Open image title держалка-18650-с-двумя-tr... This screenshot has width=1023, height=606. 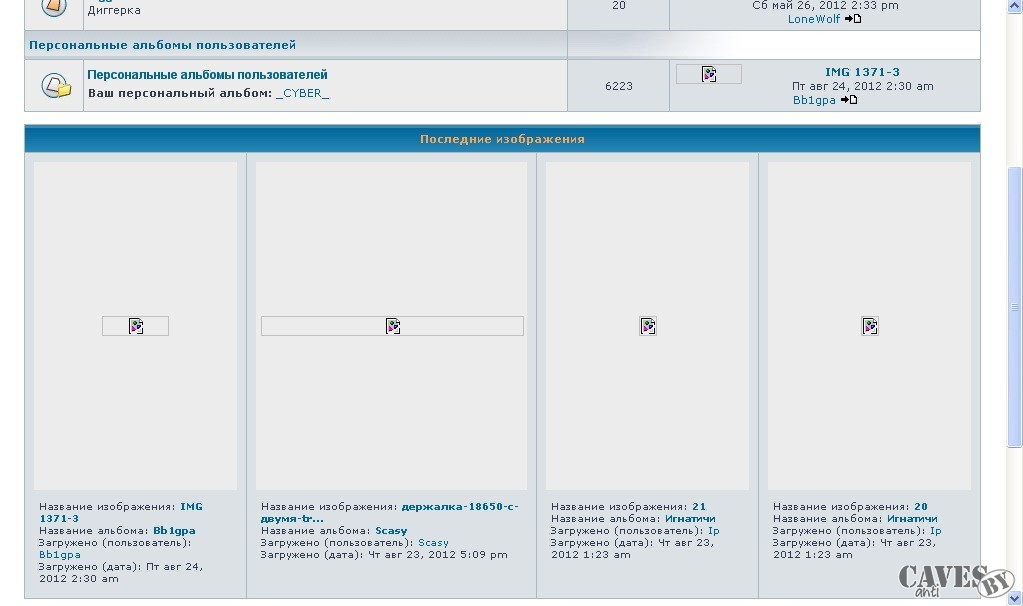(x=389, y=513)
